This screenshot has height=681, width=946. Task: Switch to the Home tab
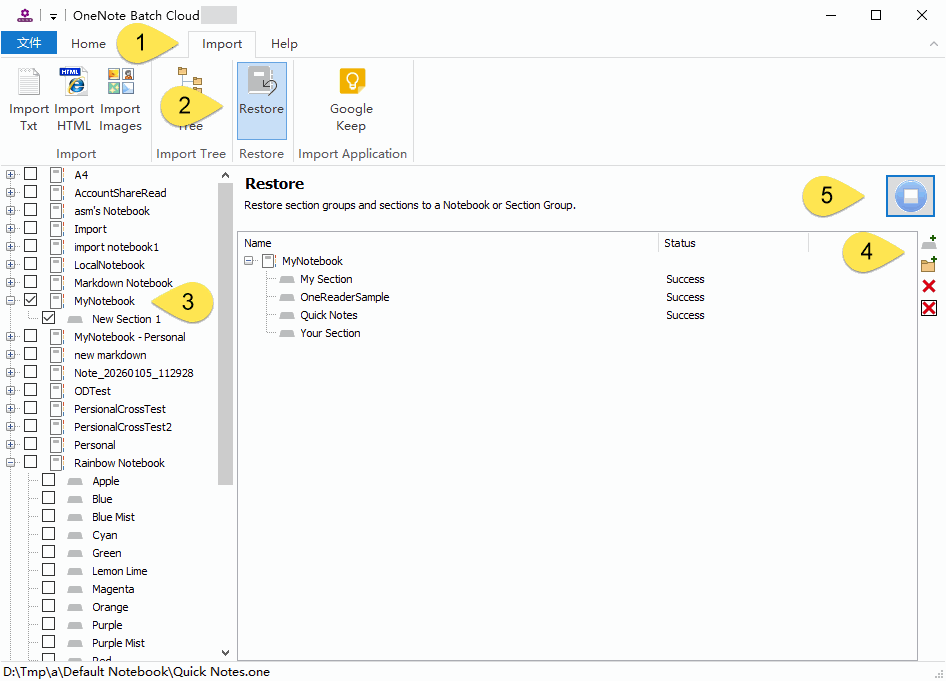tap(88, 44)
